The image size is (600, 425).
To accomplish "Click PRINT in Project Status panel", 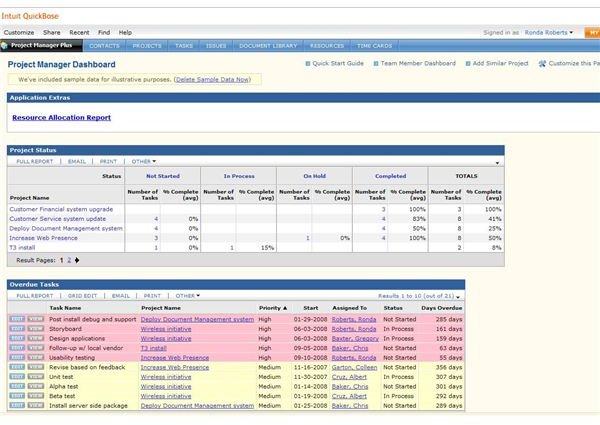I will [x=108, y=161].
